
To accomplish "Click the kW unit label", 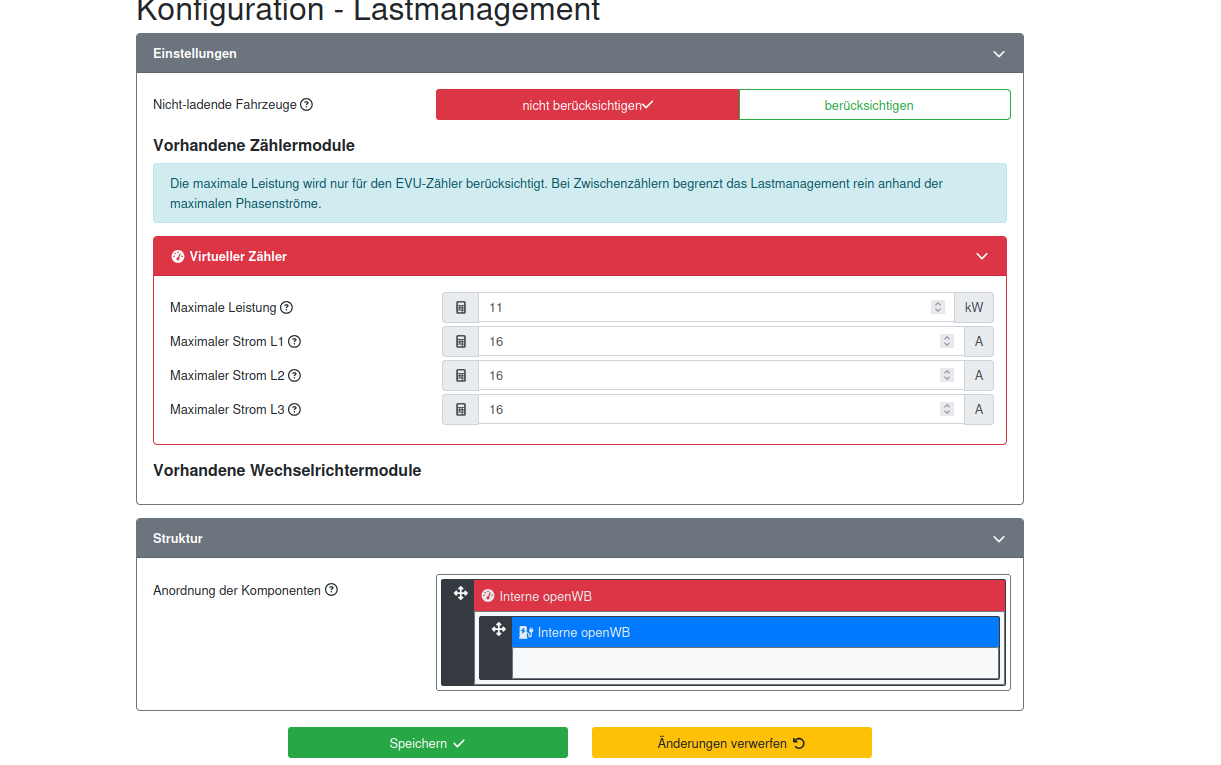I will [974, 307].
